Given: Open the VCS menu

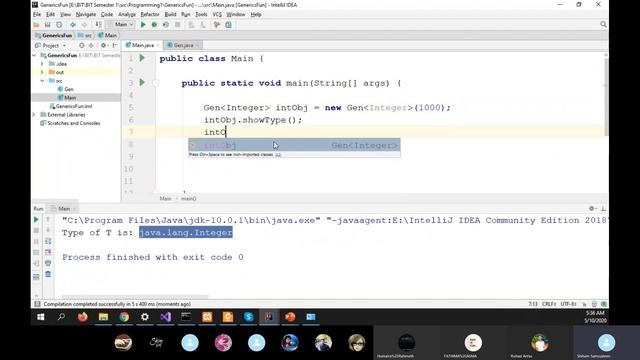Looking at the screenshot, I should (217, 14).
